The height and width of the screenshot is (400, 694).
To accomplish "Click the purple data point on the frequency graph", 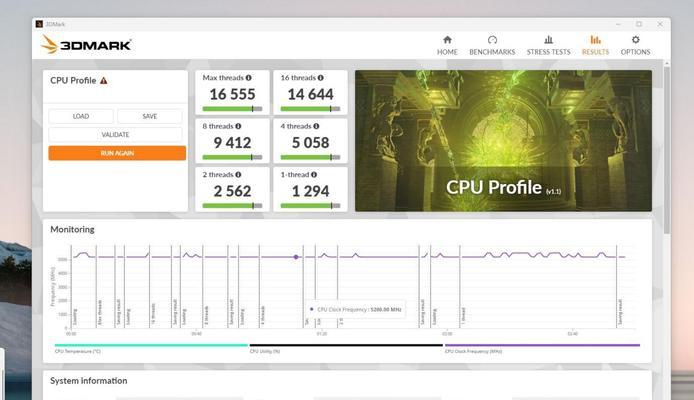I will coord(296,257).
